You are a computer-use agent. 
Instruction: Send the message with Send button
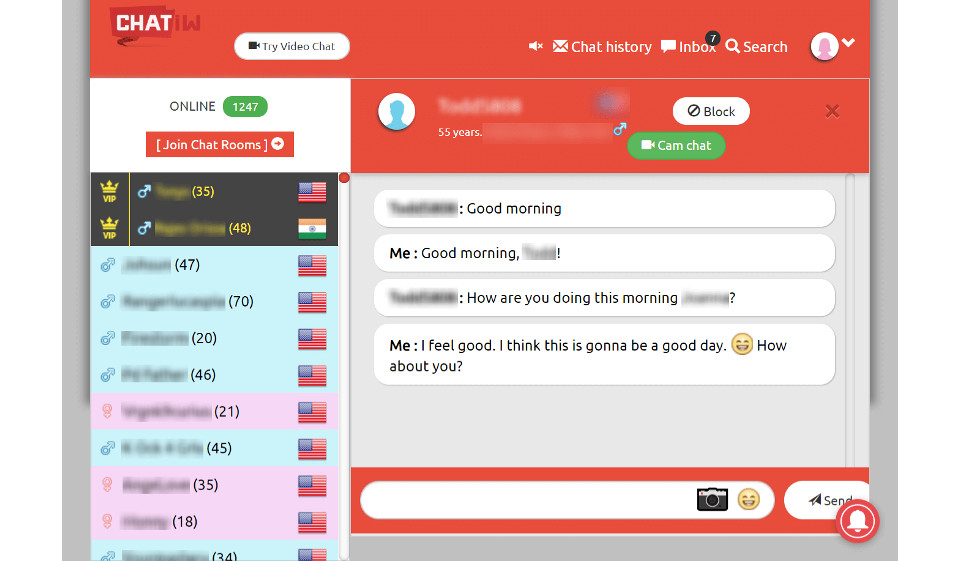click(826, 500)
